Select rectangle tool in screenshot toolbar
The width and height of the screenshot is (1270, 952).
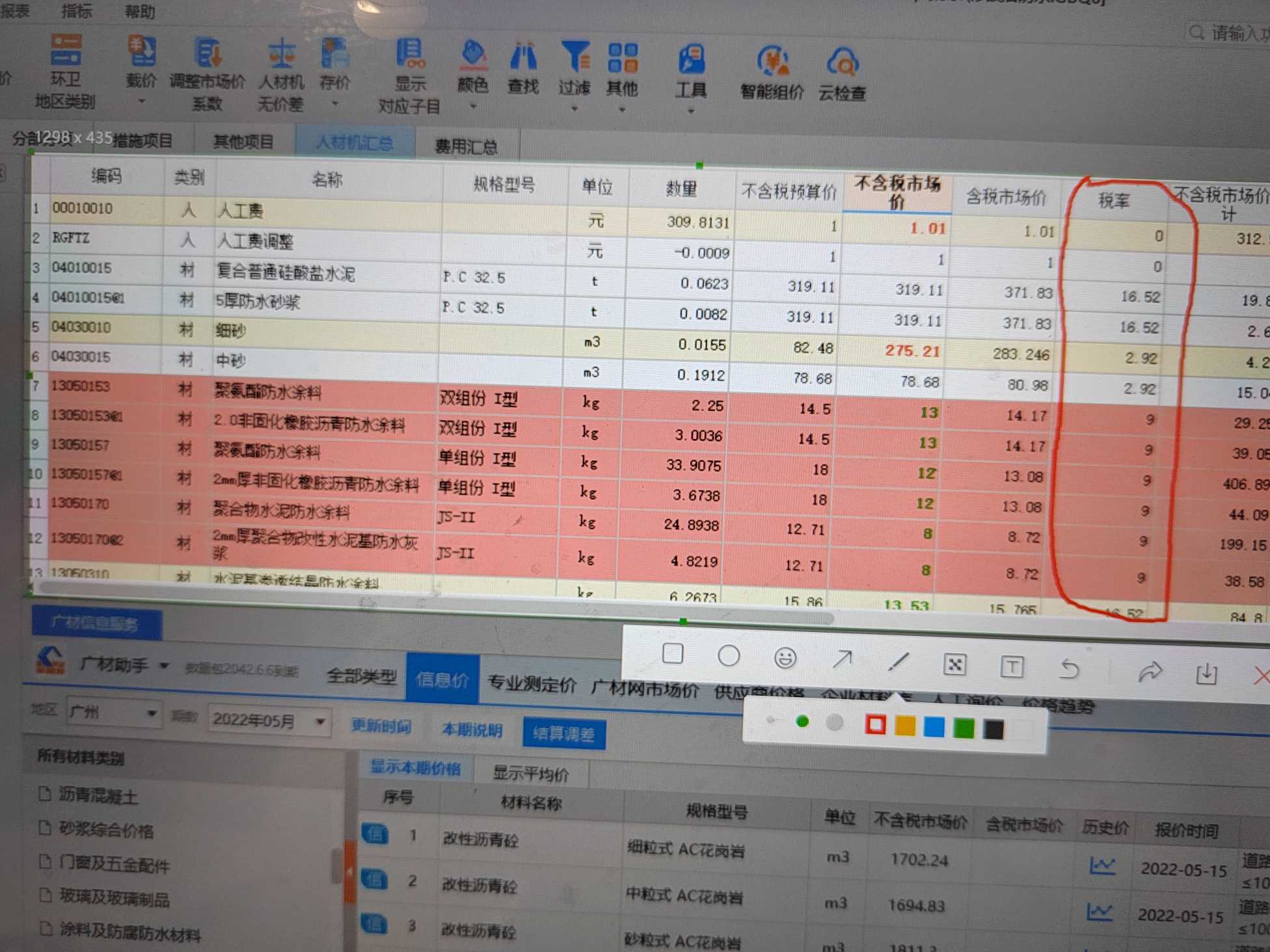tap(672, 654)
